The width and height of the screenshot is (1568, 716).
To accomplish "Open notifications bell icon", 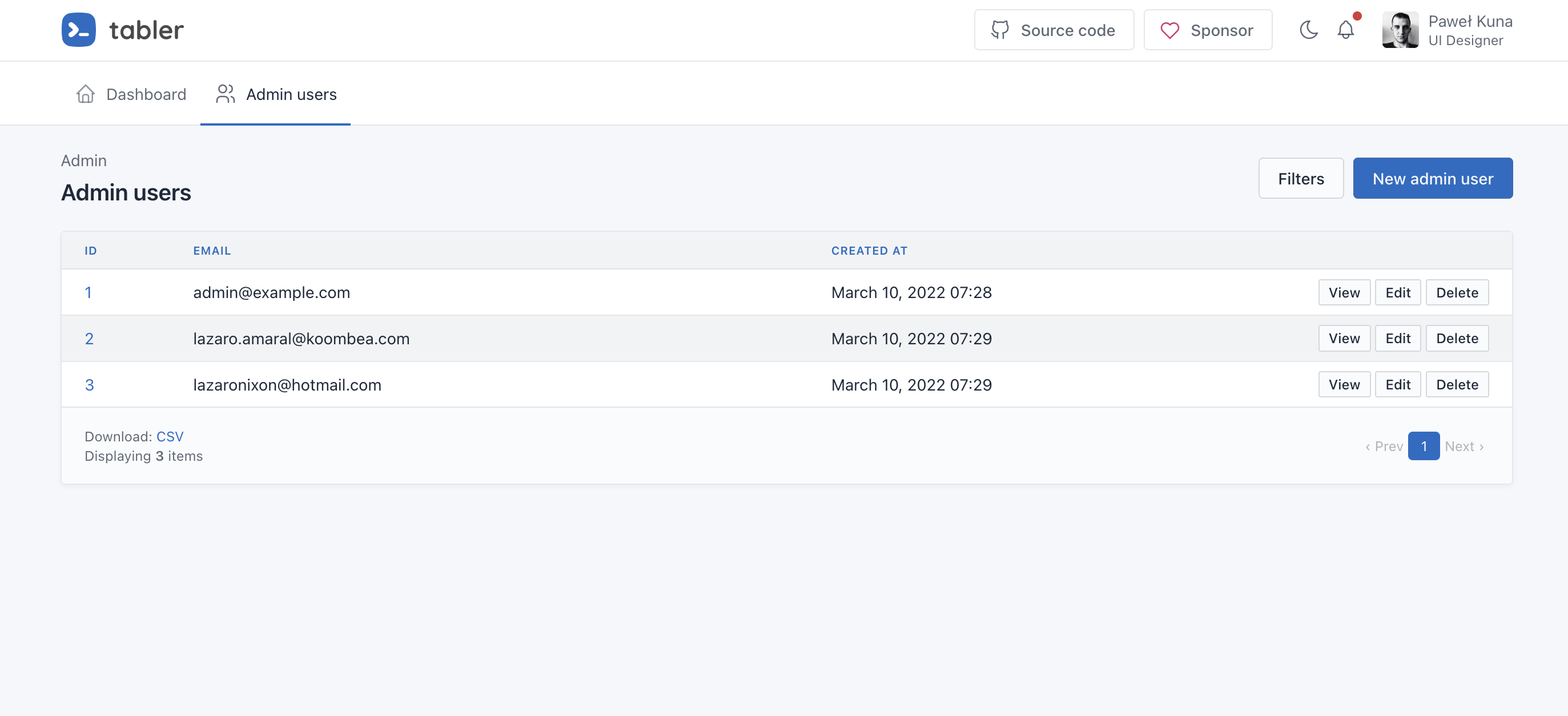I will tap(1345, 30).
